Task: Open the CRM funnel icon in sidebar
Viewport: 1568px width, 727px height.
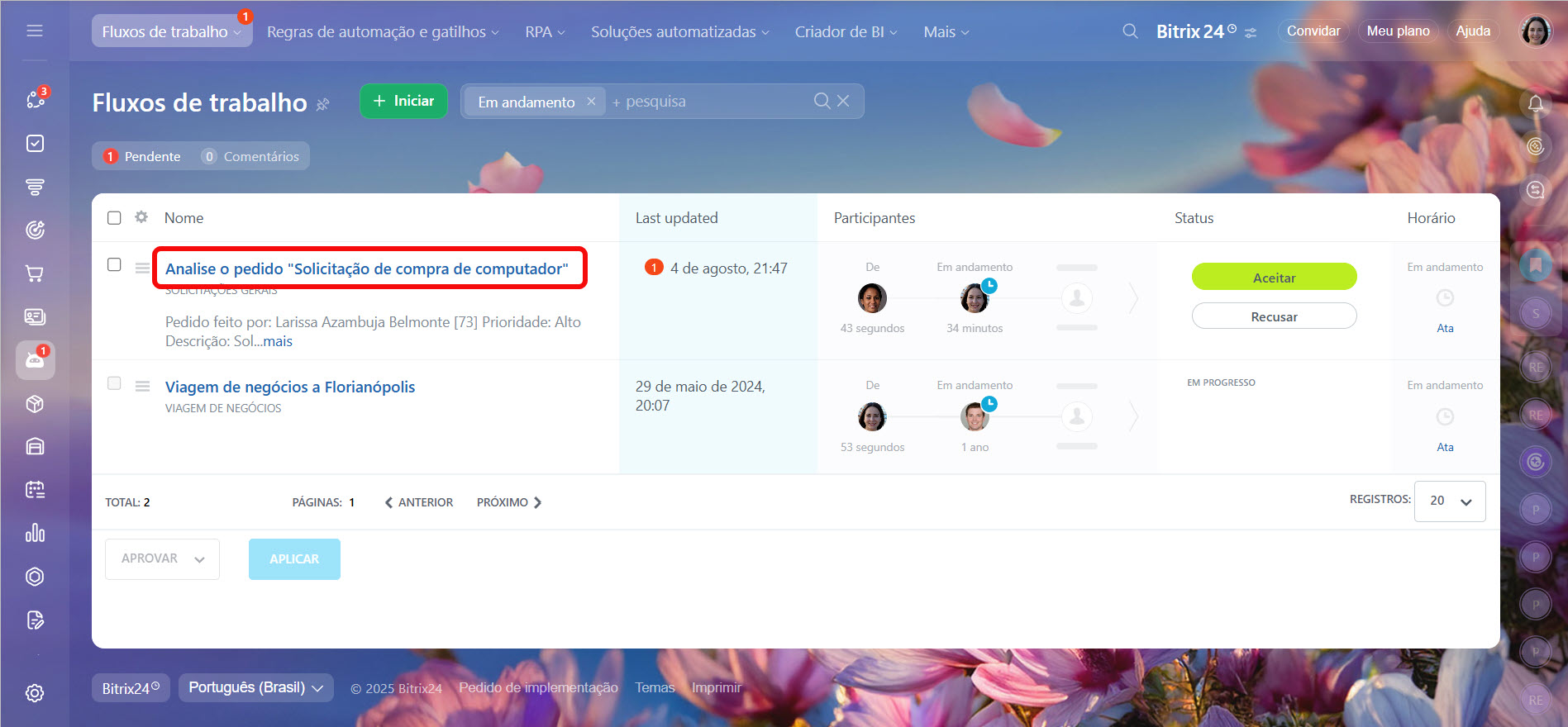Action: click(x=35, y=188)
